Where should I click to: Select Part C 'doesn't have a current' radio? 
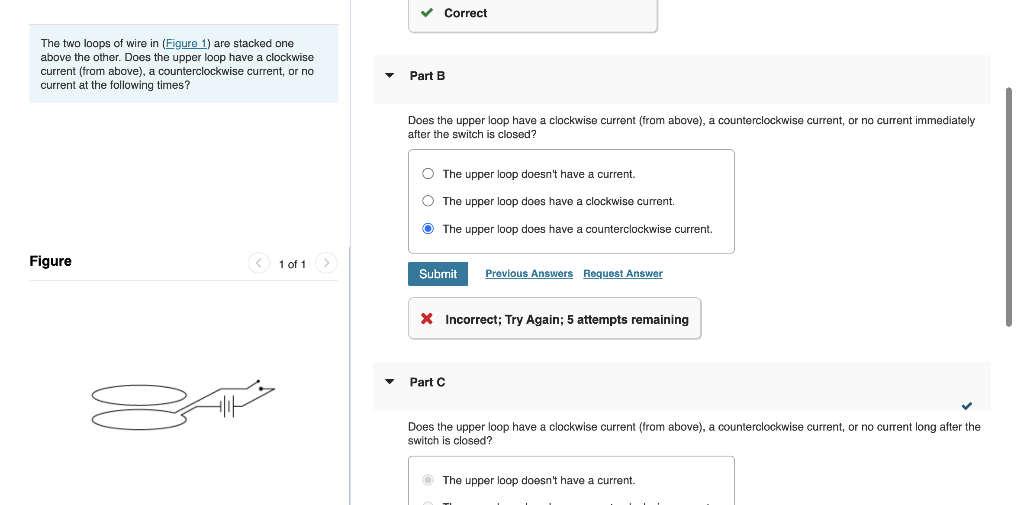click(428, 480)
